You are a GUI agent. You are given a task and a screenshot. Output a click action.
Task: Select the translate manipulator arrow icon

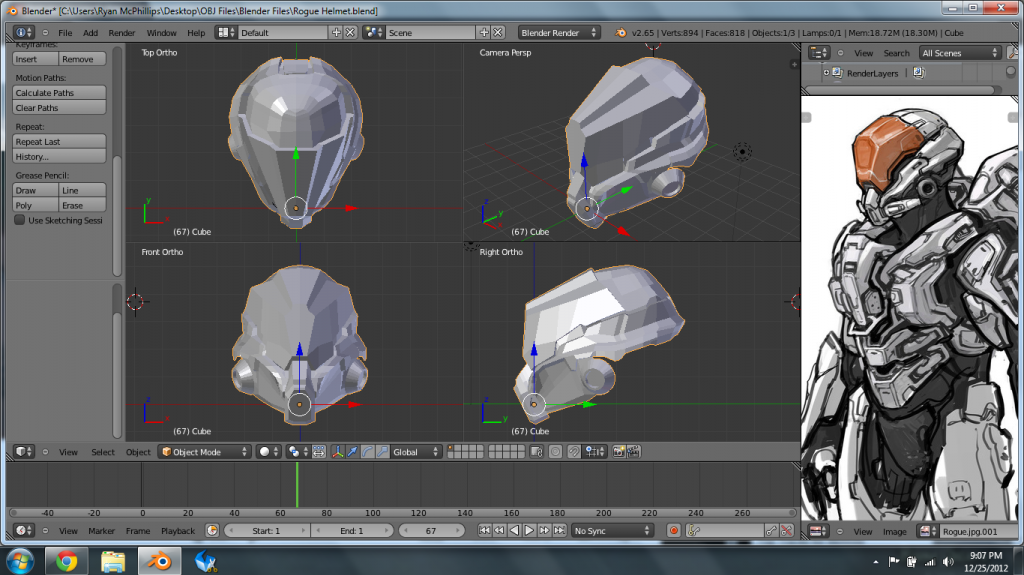(352, 452)
